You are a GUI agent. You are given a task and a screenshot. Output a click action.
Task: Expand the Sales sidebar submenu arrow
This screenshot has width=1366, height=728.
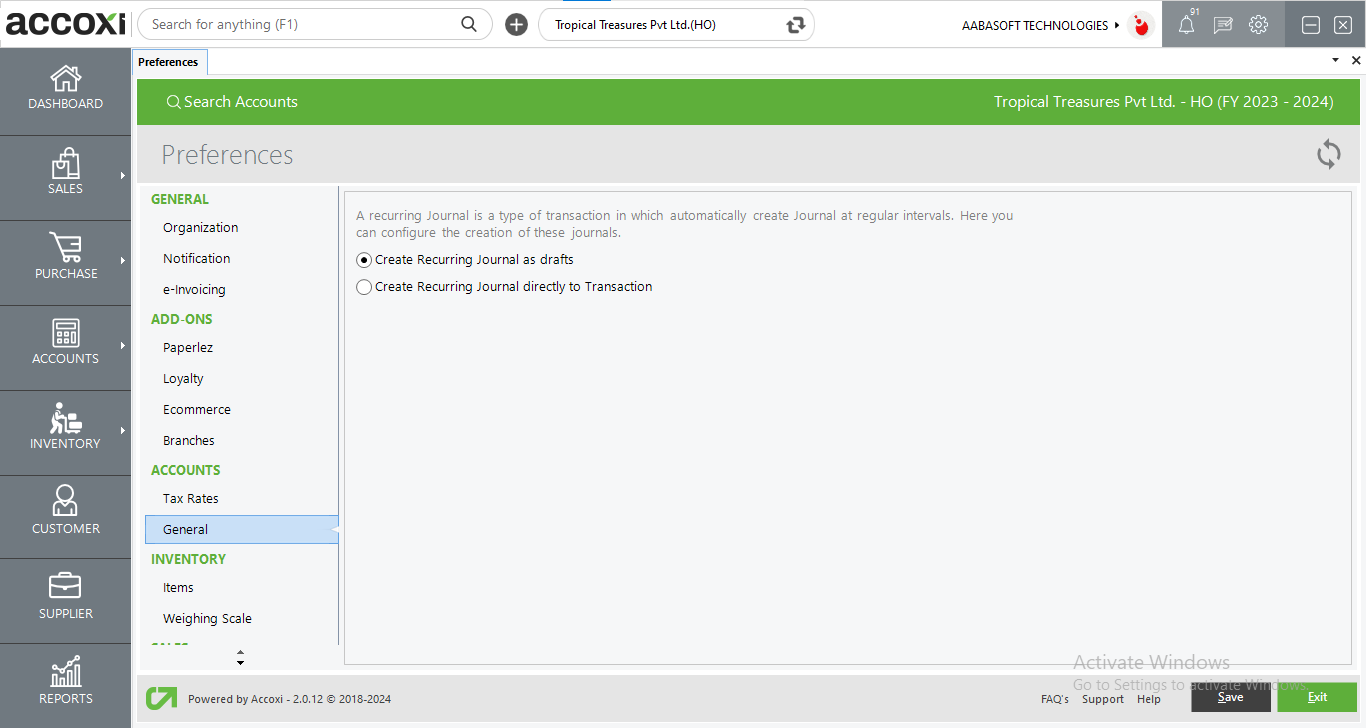122,176
